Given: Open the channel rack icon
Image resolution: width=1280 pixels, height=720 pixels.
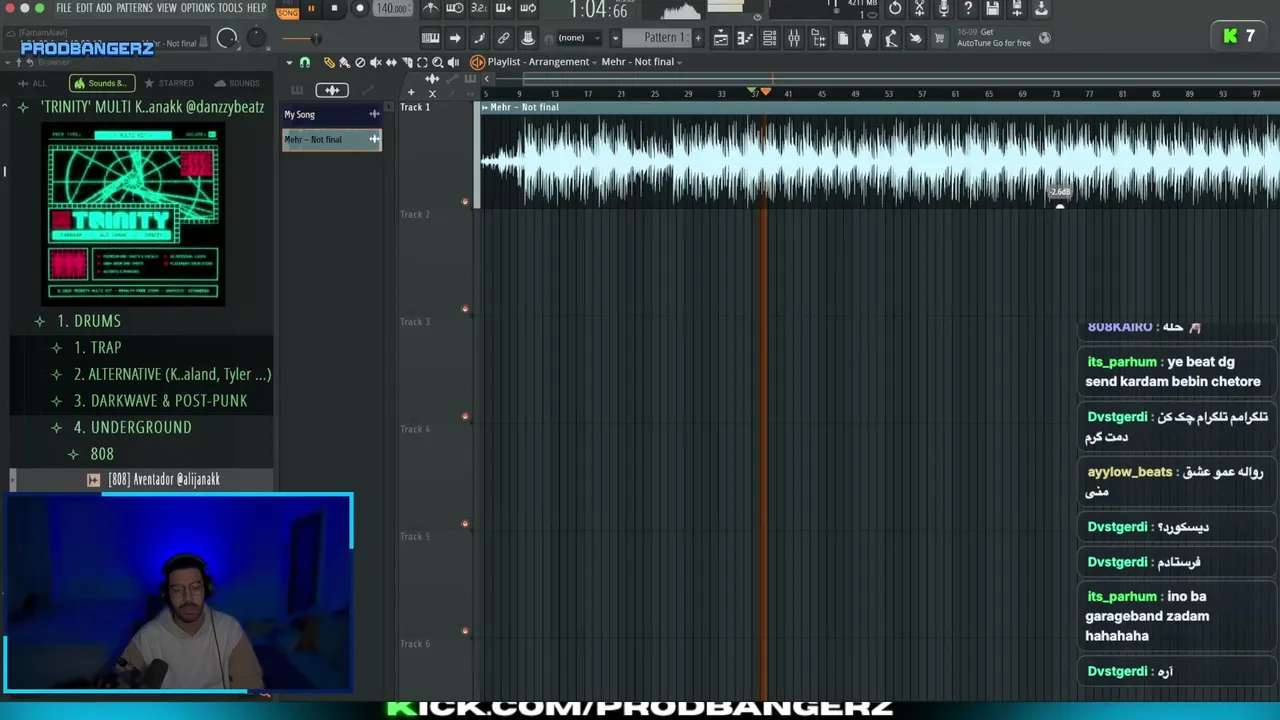Looking at the screenshot, I should [x=769, y=38].
